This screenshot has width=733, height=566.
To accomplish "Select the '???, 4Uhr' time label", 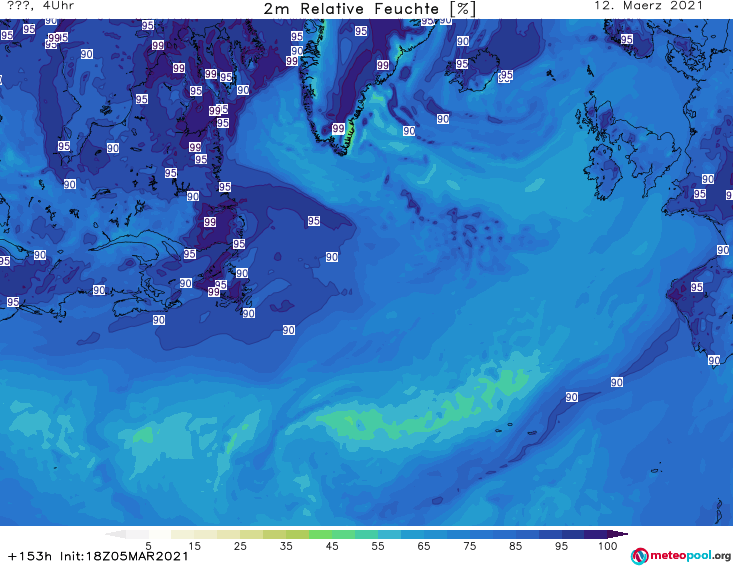I will click(x=41, y=6).
